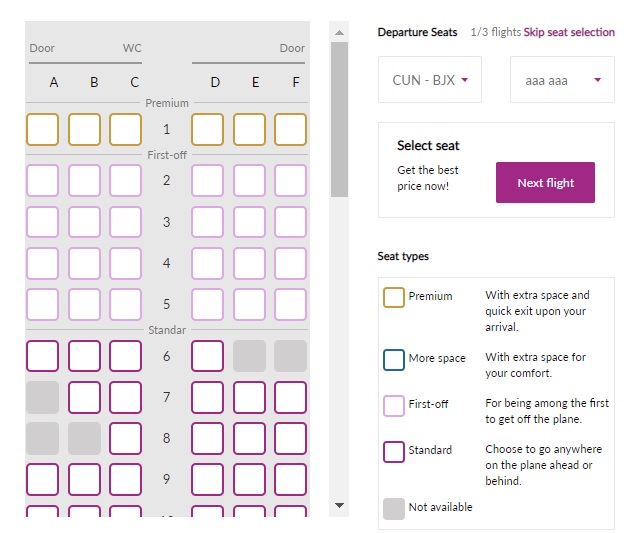This screenshot has width=633, height=533.
Task: Click Skip seat selection link
Action: tap(569, 32)
